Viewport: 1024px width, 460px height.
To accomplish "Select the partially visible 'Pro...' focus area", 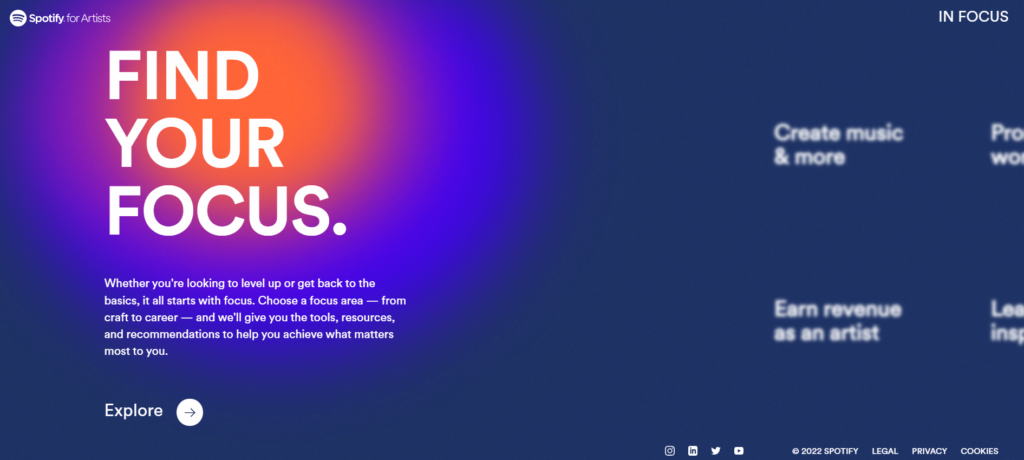I will (x=1007, y=145).
